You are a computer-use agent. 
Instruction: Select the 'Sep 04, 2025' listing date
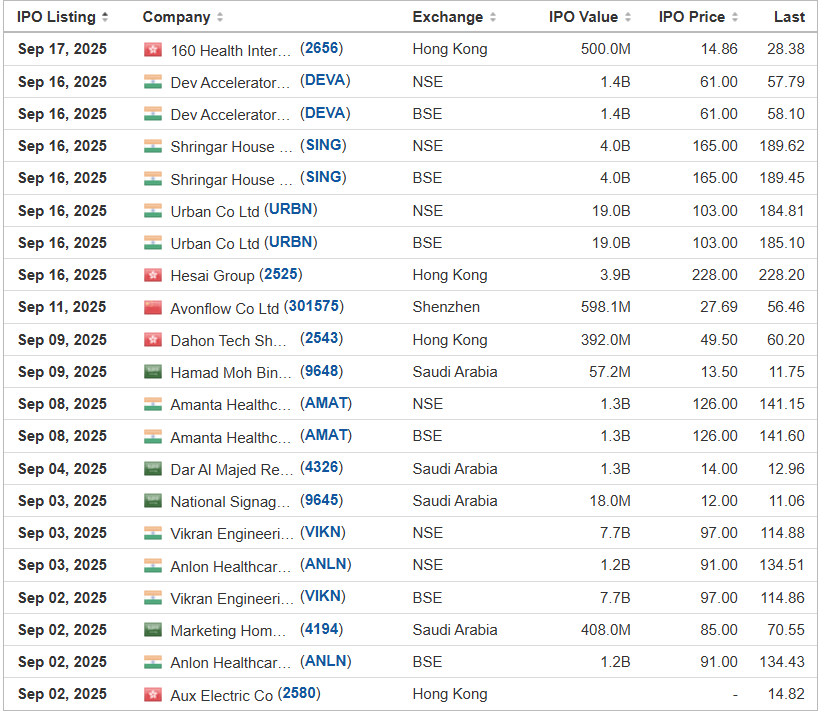coord(62,469)
